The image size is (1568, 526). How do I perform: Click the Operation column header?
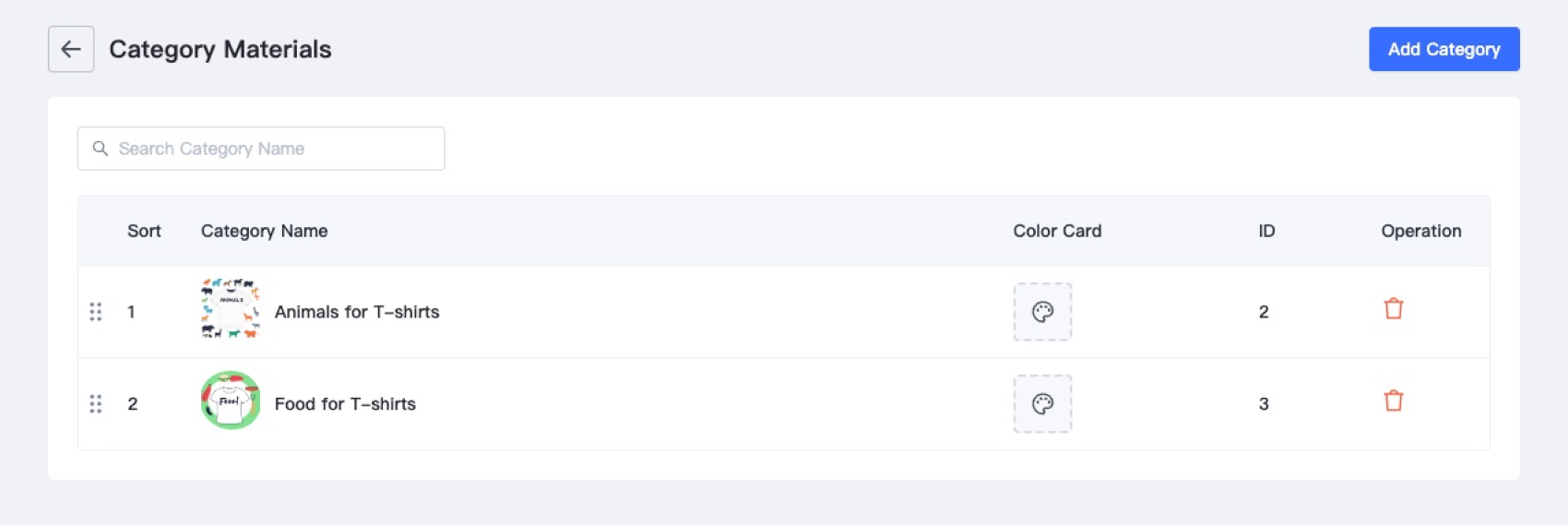pyautogui.click(x=1420, y=231)
